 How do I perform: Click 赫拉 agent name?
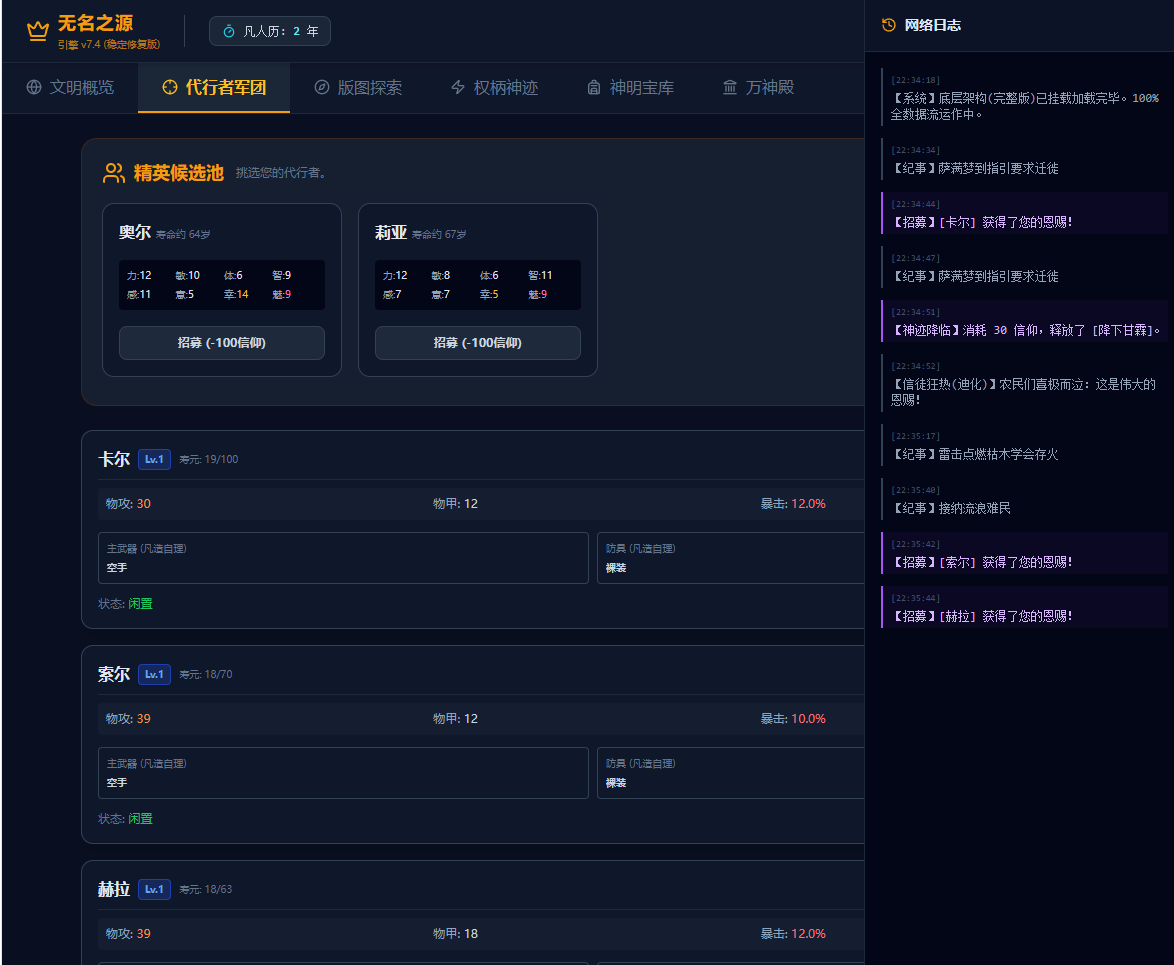tap(114, 889)
